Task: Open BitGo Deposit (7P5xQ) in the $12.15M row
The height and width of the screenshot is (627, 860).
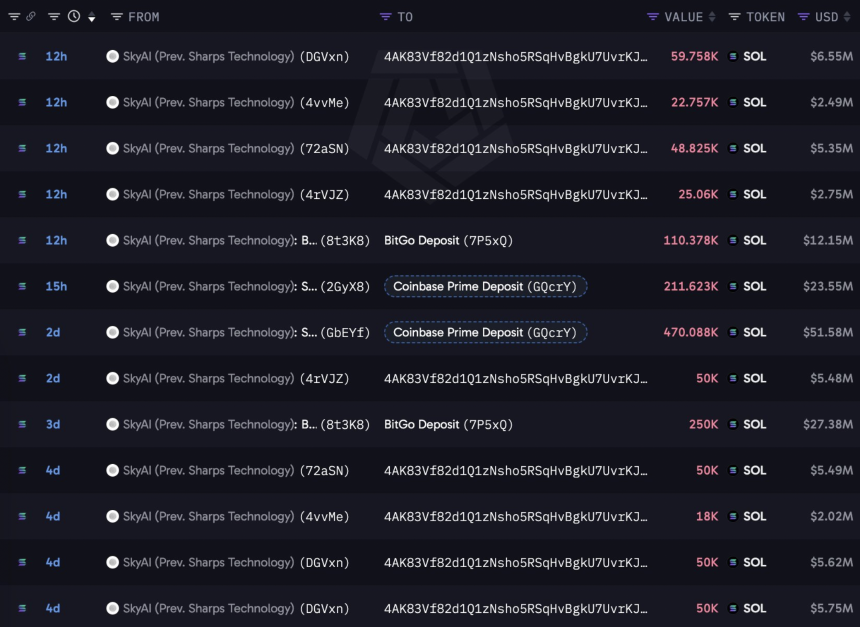Action: [x=448, y=240]
